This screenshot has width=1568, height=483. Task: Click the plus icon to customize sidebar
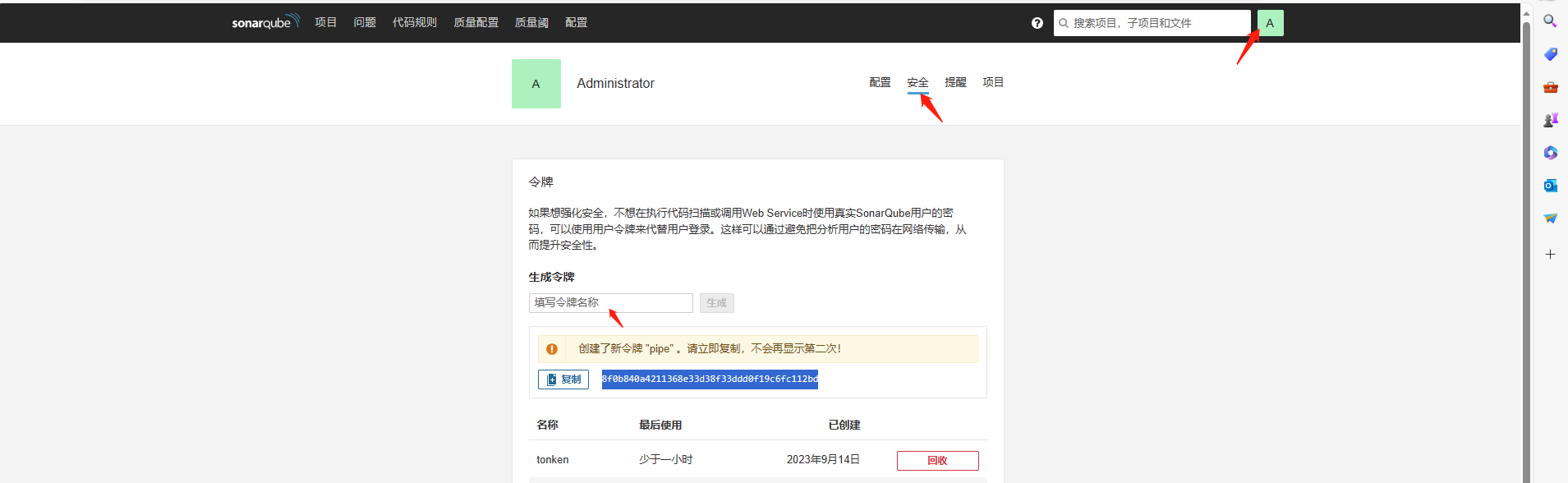[x=1550, y=255]
